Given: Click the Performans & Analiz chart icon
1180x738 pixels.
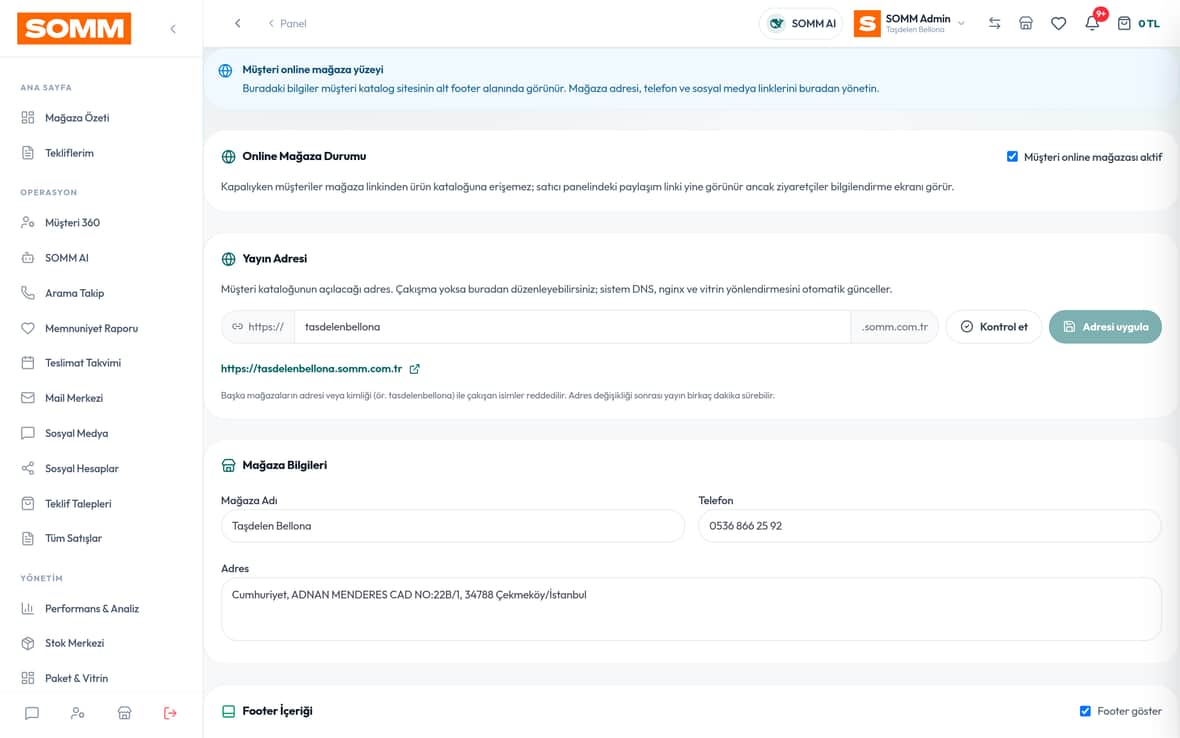Looking at the screenshot, I should coord(28,609).
